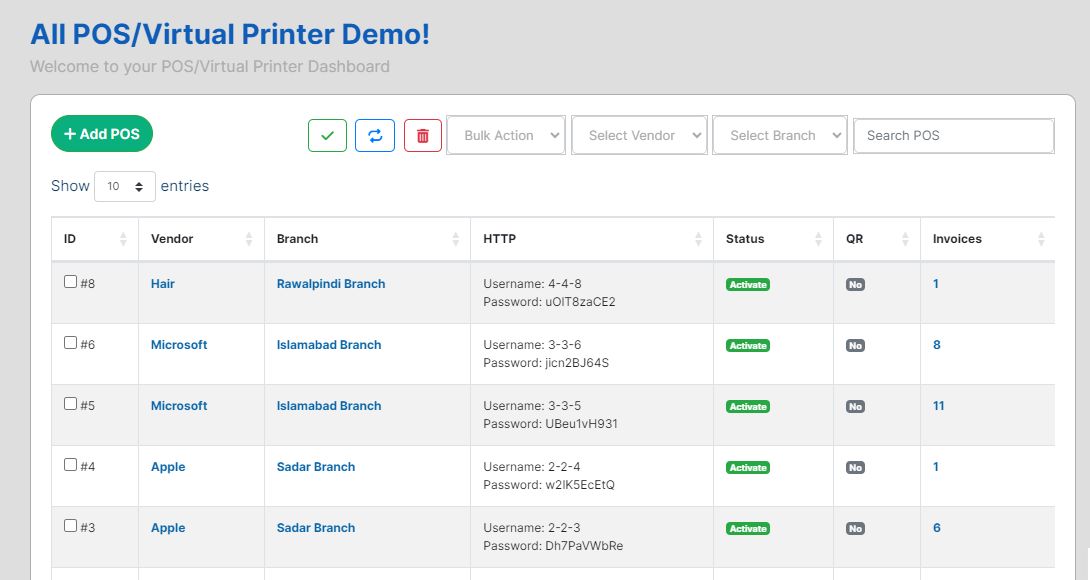Screen dimensions: 1090x580
Task: Open the Rawalpindi Branch link
Action: (x=331, y=284)
